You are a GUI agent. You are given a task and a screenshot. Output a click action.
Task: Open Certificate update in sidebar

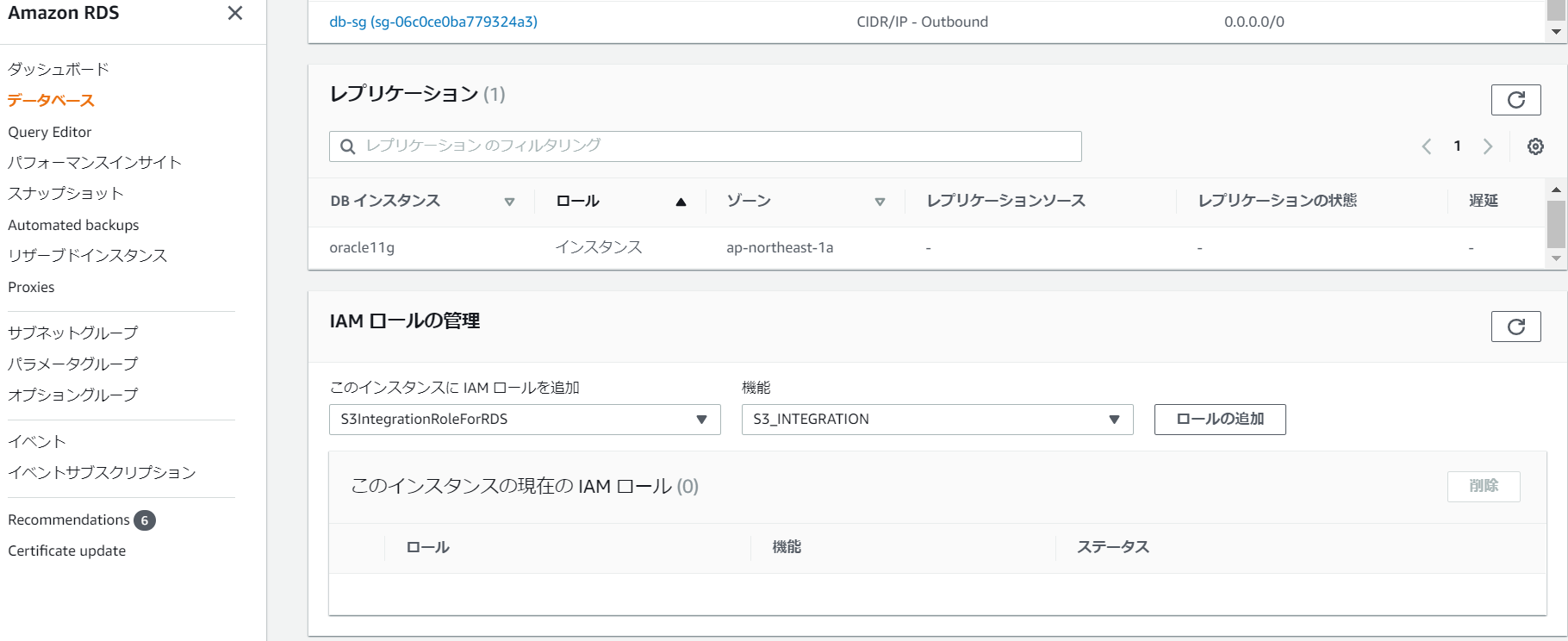click(67, 551)
